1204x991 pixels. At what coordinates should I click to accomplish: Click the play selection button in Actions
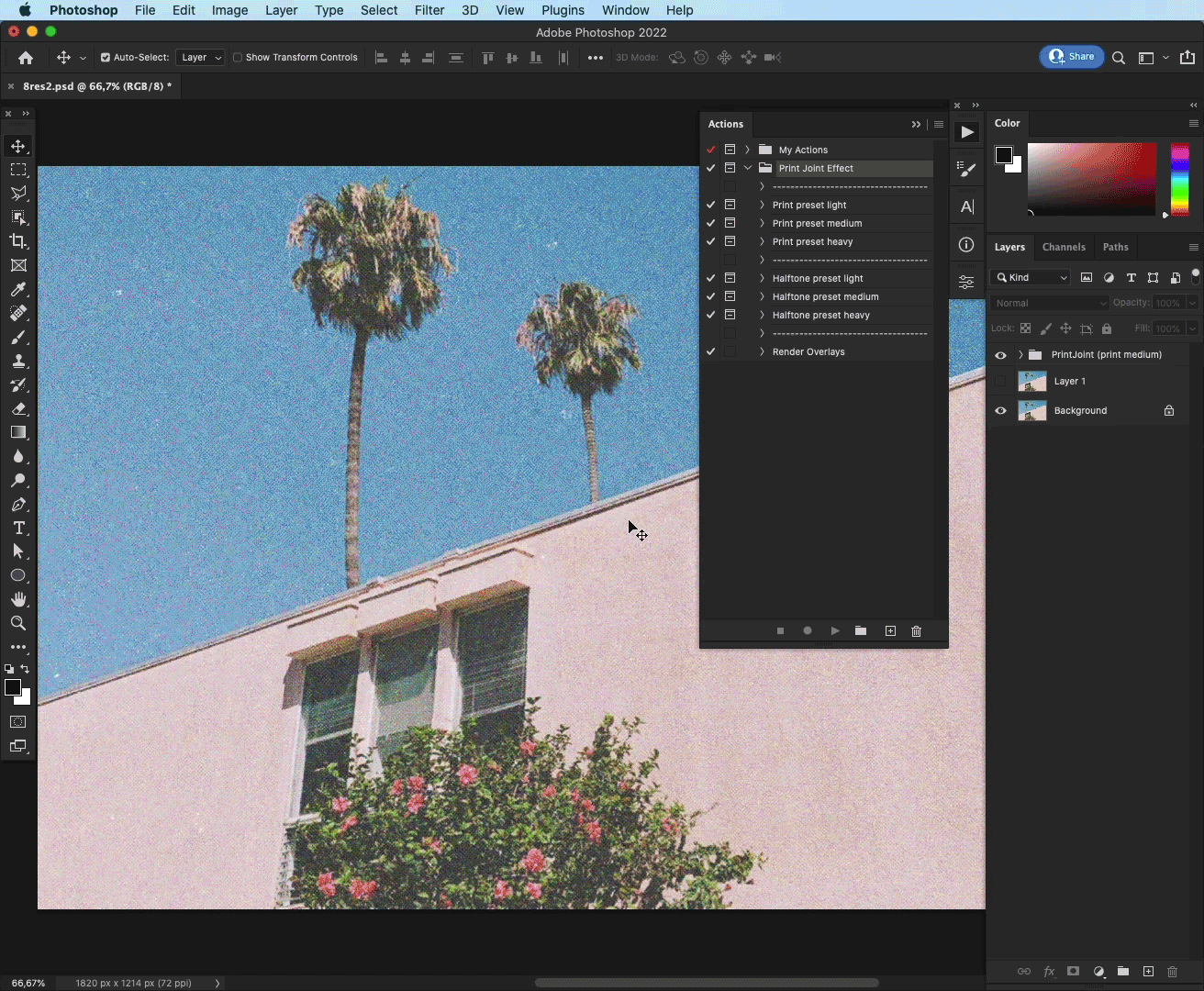tap(834, 631)
